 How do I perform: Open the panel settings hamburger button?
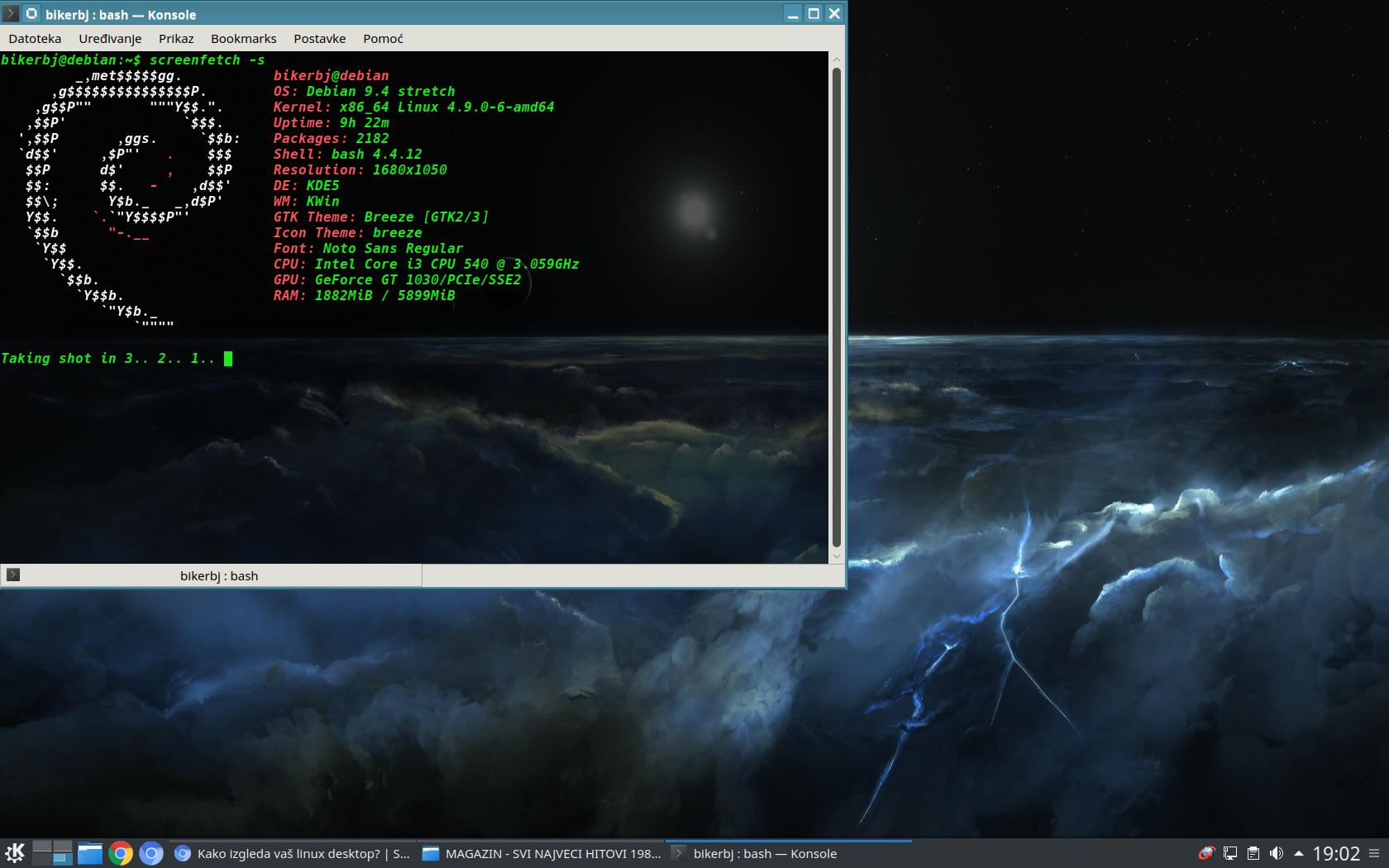tap(1374, 854)
